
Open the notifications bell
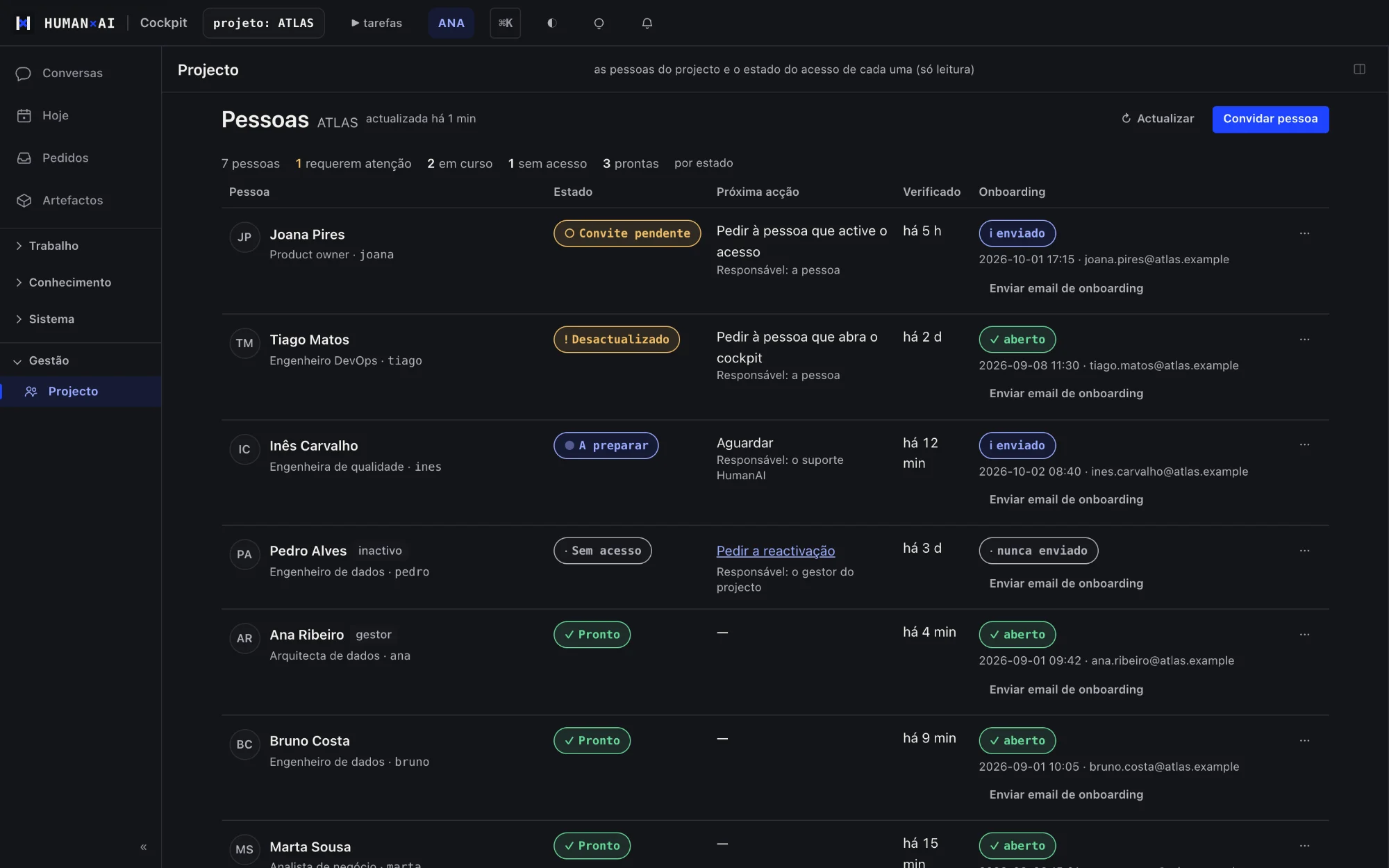(x=647, y=23)
